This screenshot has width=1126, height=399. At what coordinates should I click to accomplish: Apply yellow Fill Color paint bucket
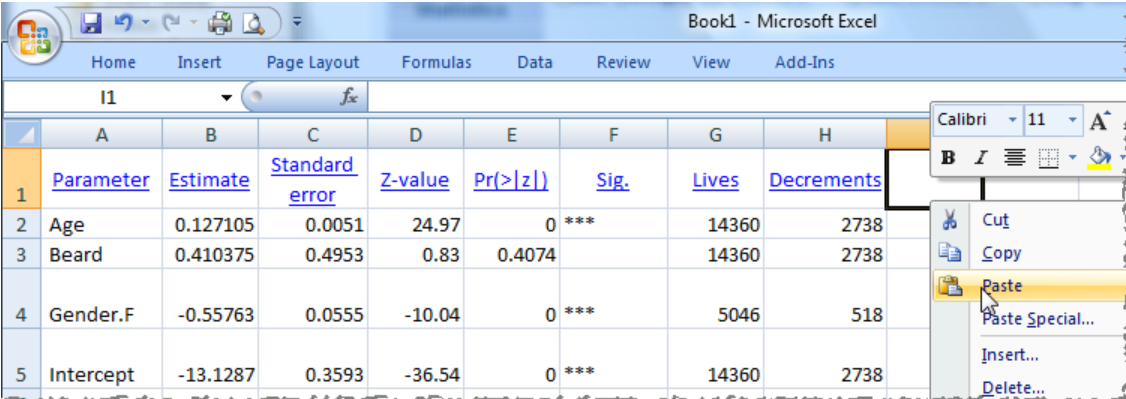1099,157
